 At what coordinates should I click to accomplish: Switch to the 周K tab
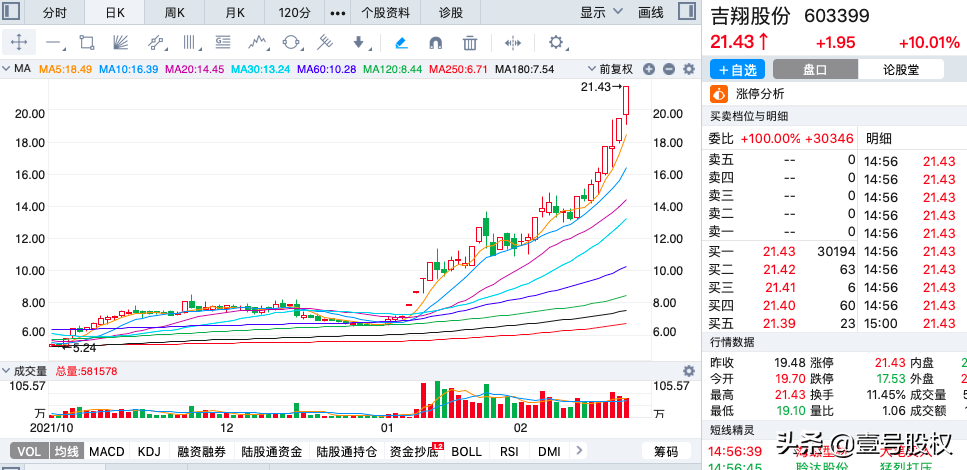coord(175,13)
